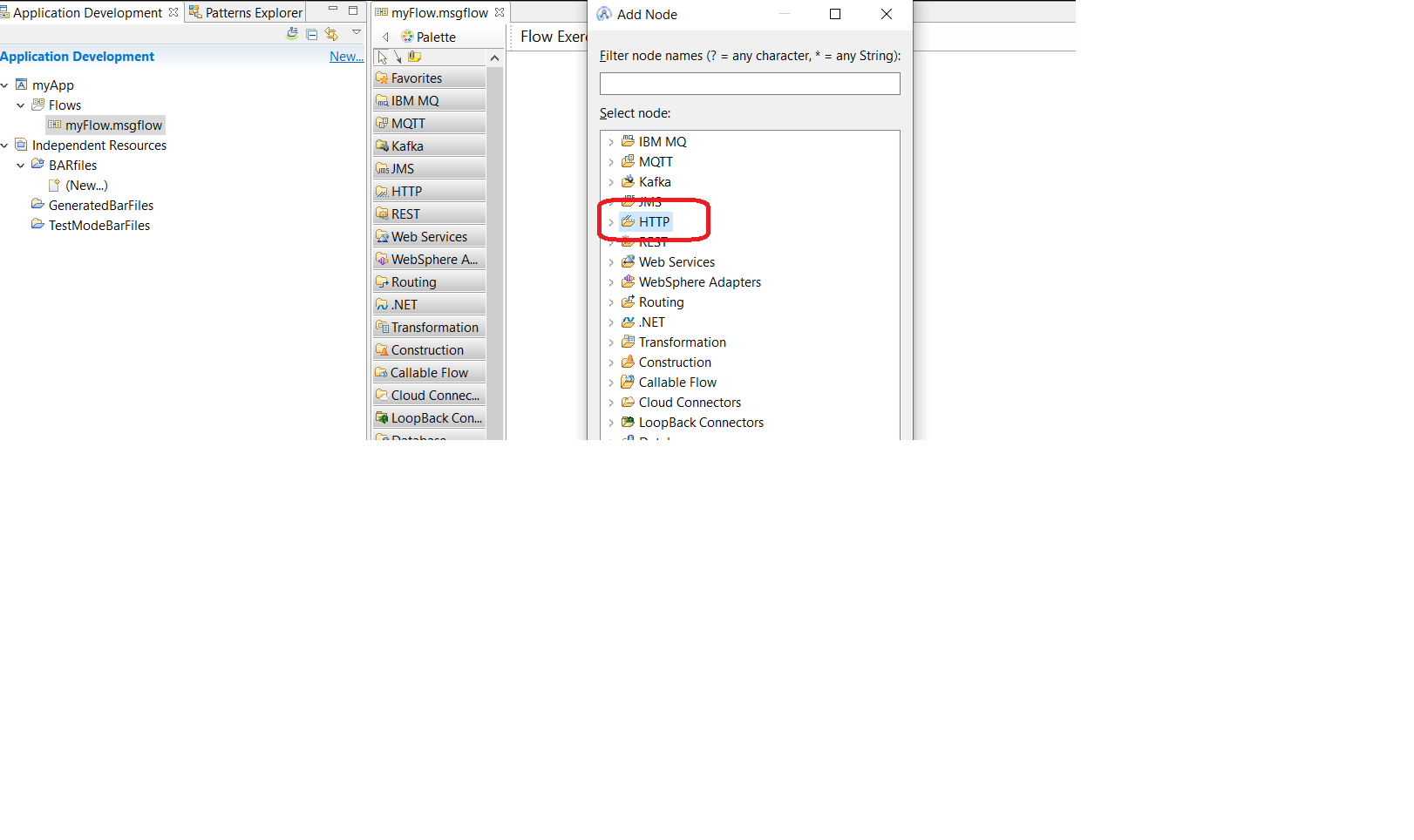Maximize the Application Development view panel

pos(353,10)
